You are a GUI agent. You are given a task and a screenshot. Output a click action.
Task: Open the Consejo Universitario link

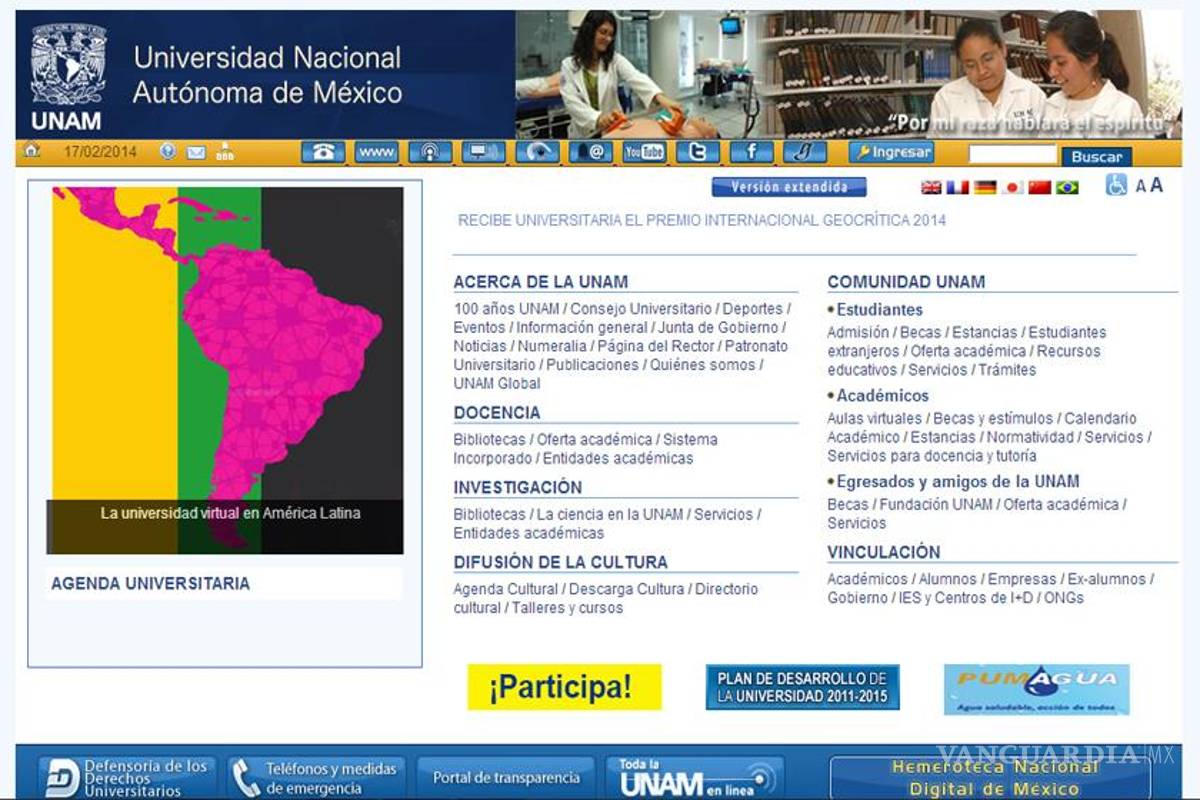point(641,309)
